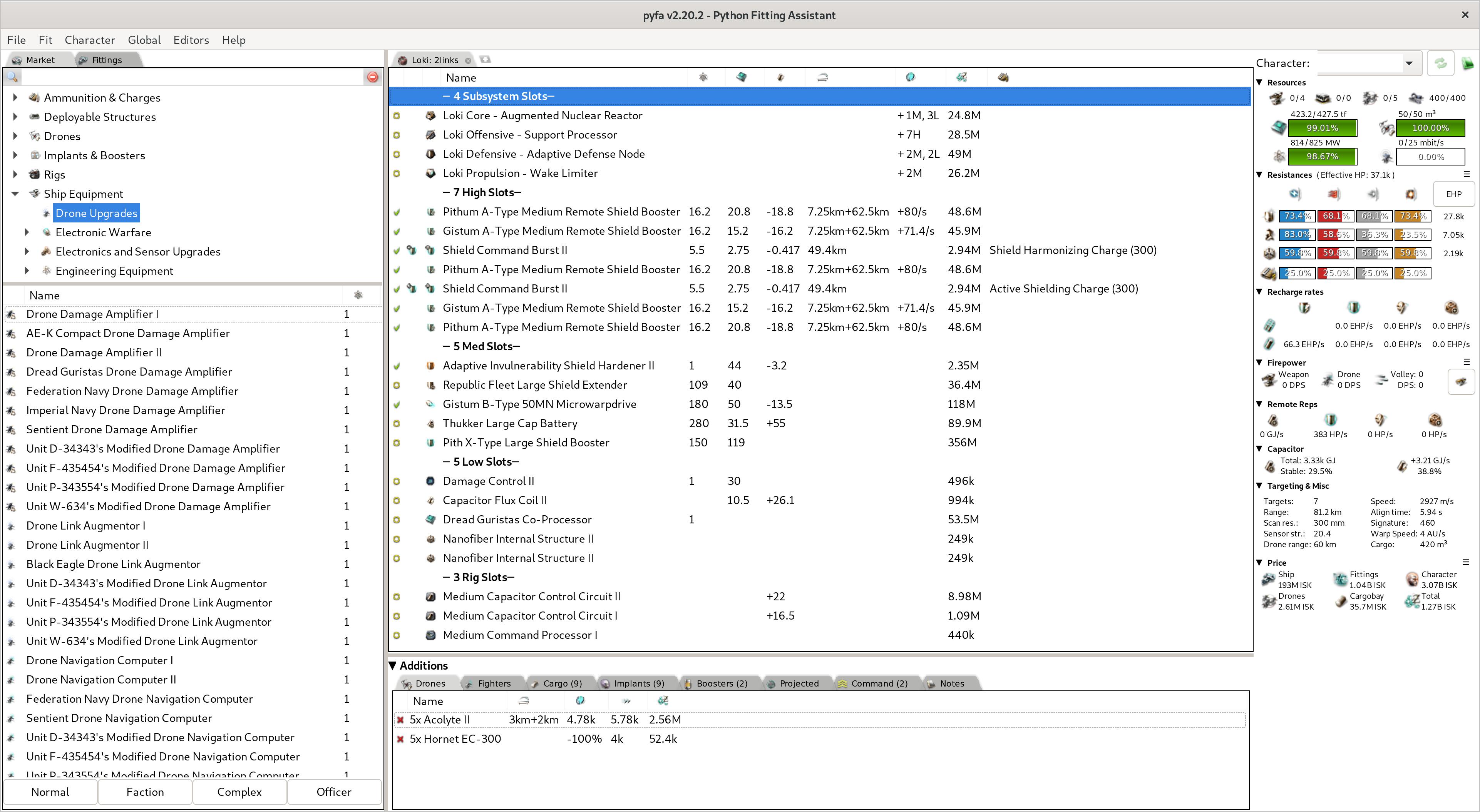Open the Character selection dropdown
1480x812 pixels.
click(x=1409, y=63)
